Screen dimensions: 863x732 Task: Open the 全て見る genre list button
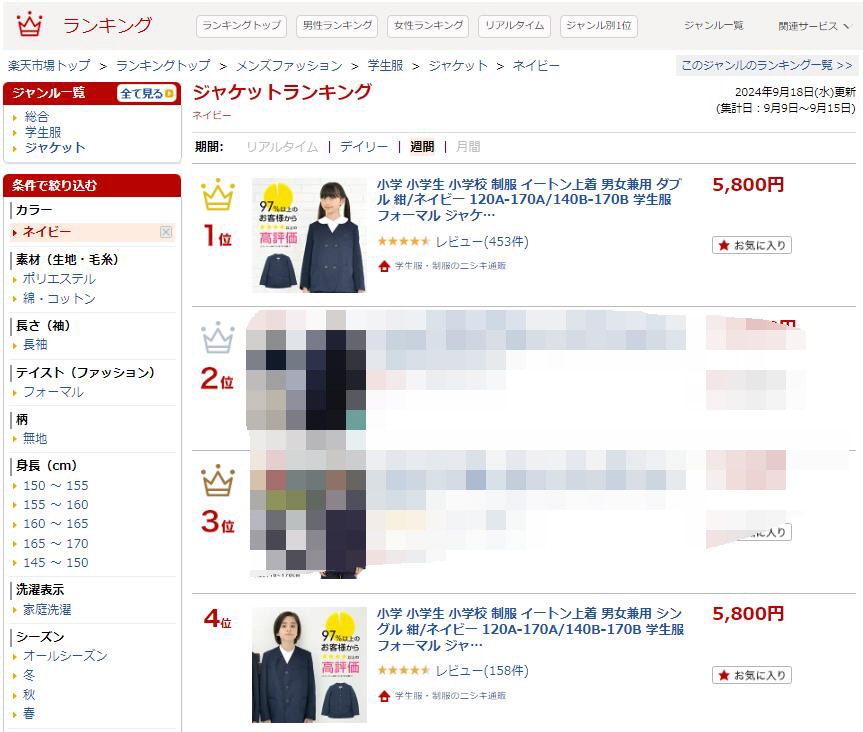click(147, 93)
